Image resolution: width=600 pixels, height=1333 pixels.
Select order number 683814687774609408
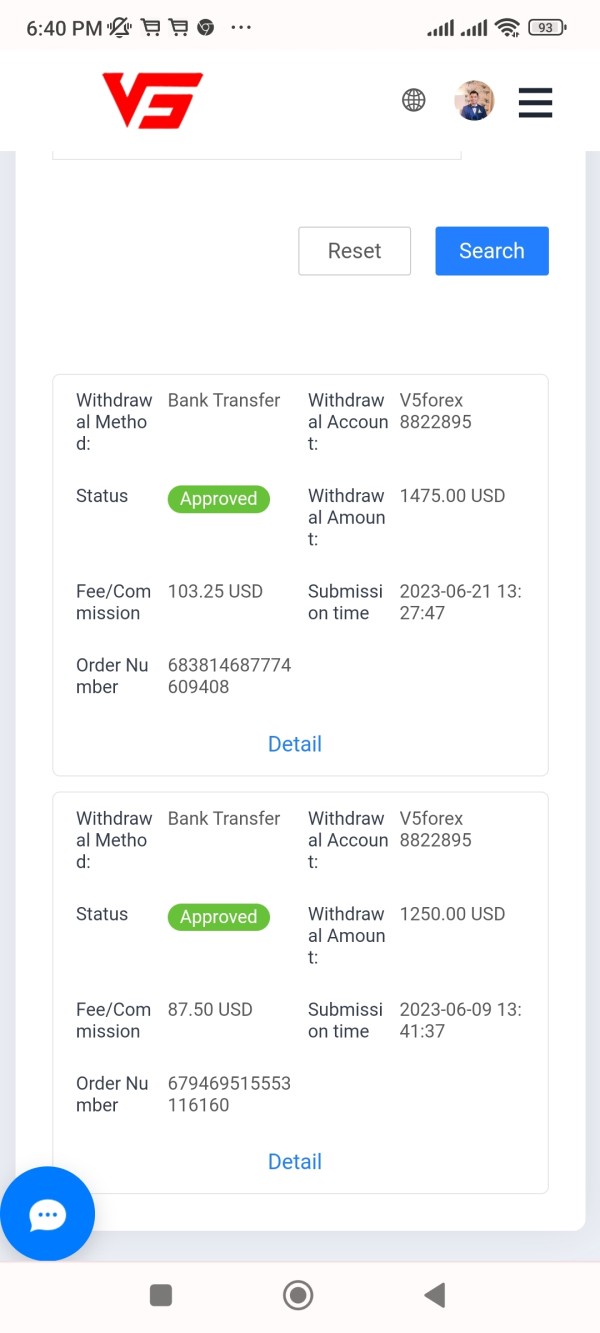229,676
